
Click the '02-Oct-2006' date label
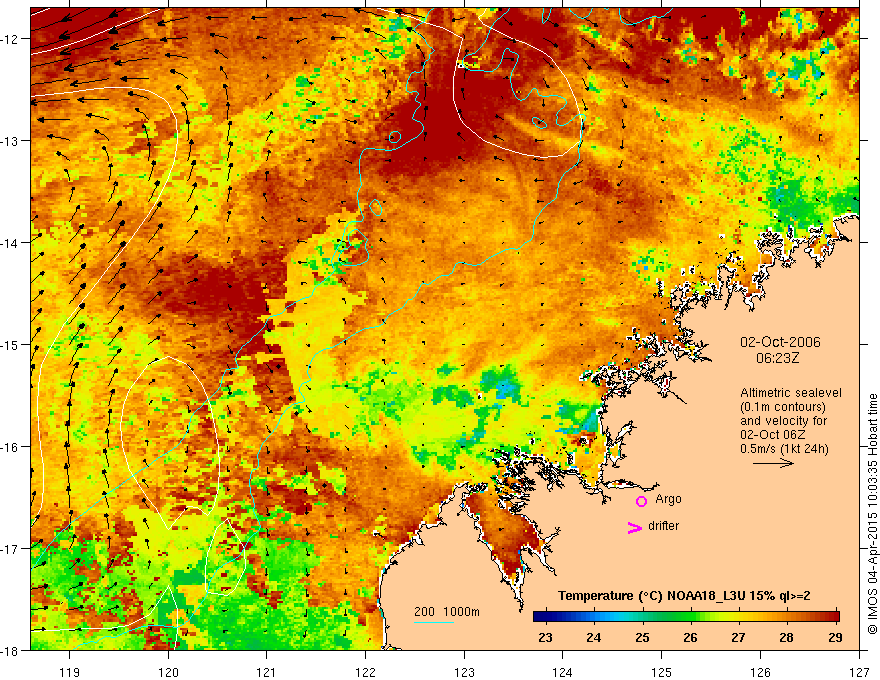point(780,342)
